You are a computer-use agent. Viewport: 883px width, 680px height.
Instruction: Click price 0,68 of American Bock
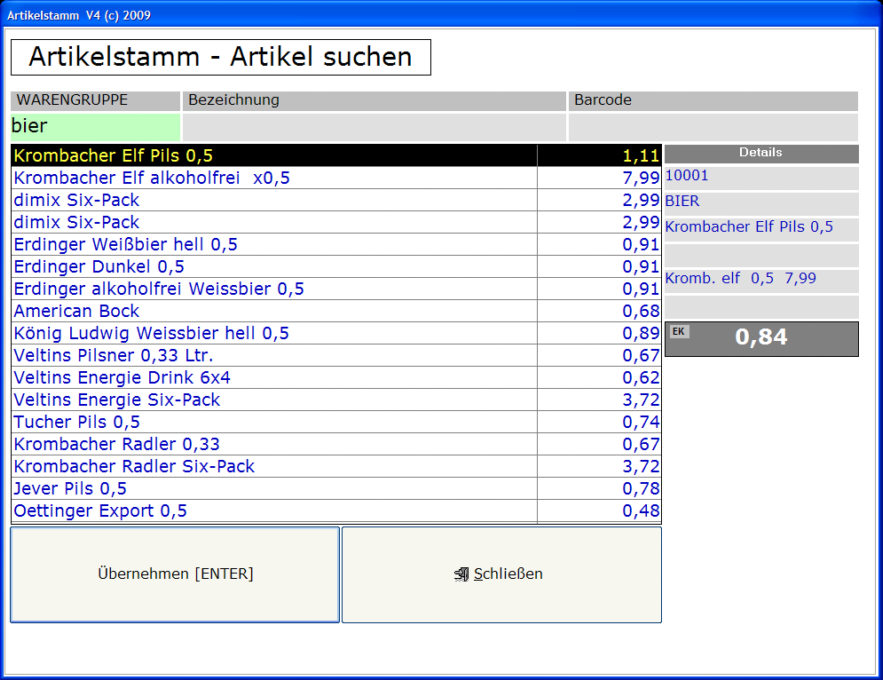tap(641, 311)
